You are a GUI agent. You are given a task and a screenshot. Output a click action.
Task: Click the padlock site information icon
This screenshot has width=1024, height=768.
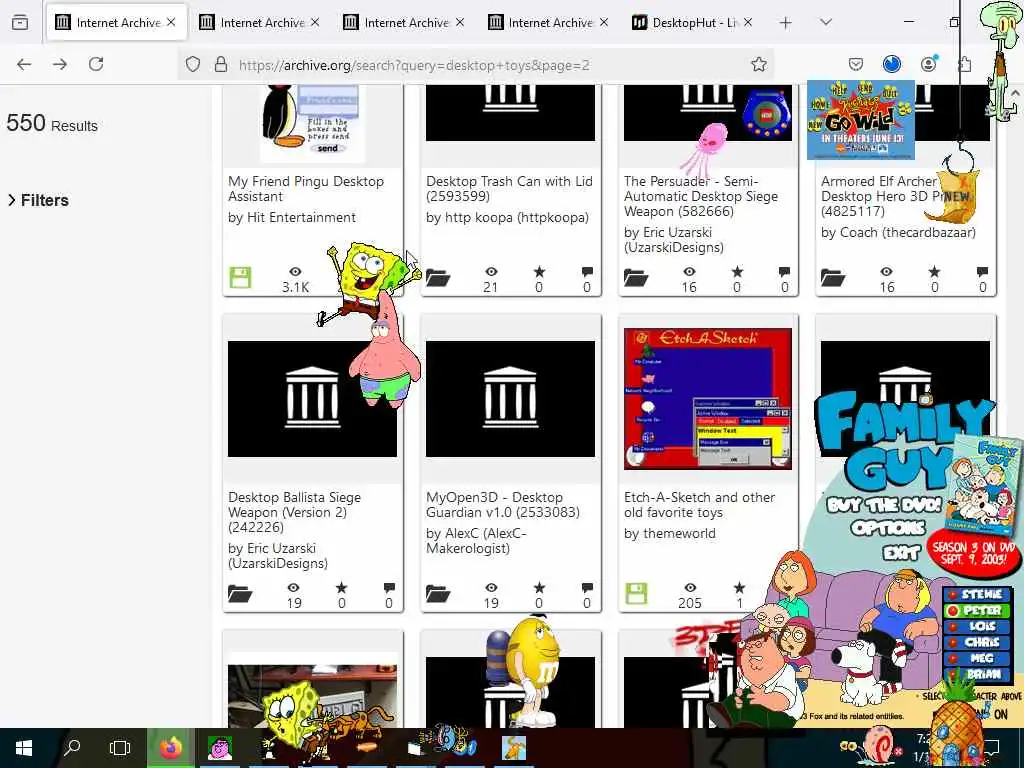(x=221, y=64)
